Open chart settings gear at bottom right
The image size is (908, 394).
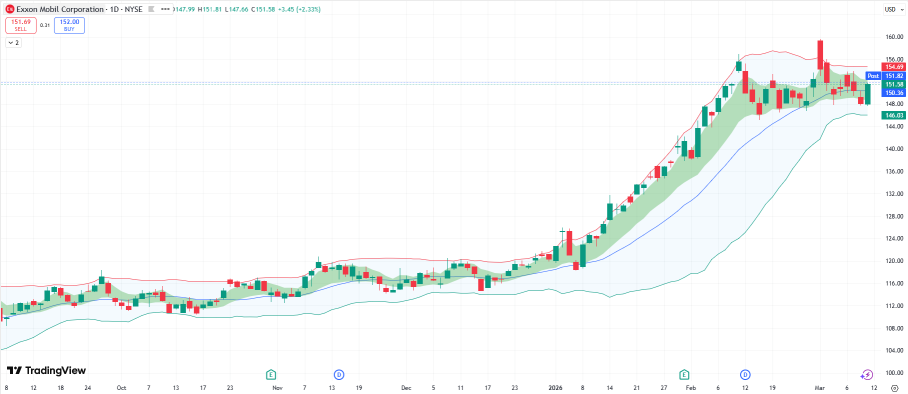pos(894,388)
